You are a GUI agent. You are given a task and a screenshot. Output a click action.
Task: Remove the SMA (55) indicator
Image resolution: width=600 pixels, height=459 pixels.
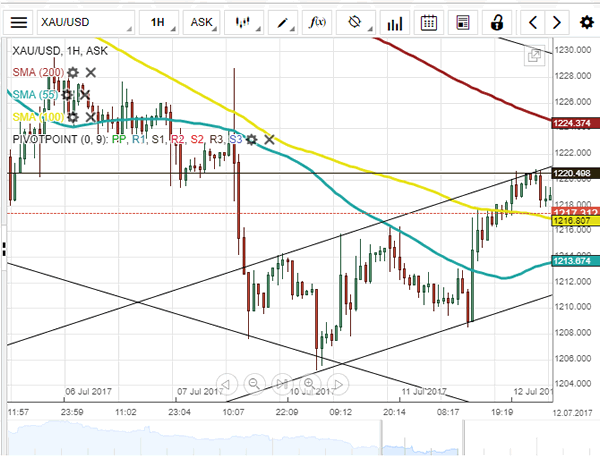click(x=85, y=94)
